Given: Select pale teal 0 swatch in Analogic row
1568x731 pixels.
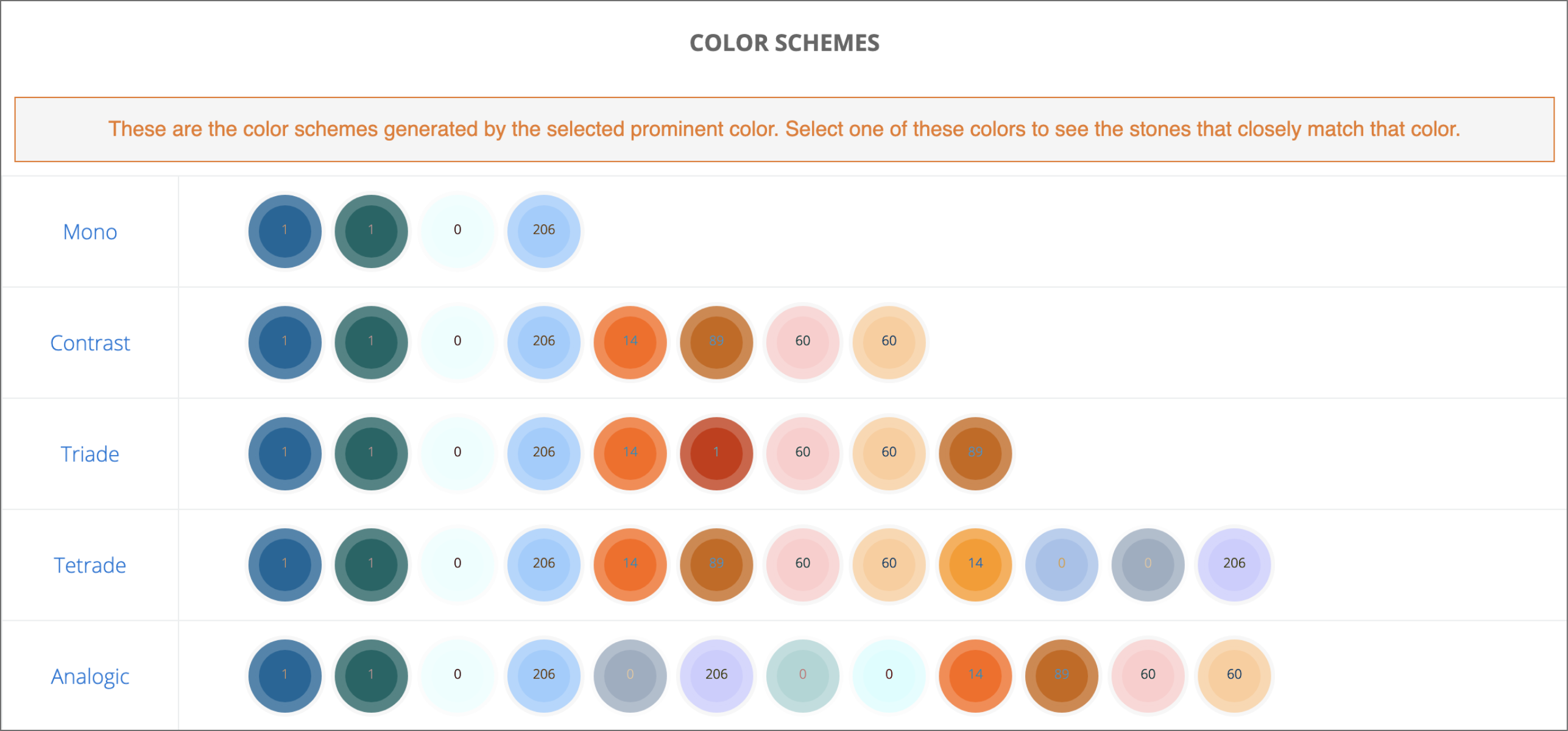Looking at the screenshot, I should (803, 676).
